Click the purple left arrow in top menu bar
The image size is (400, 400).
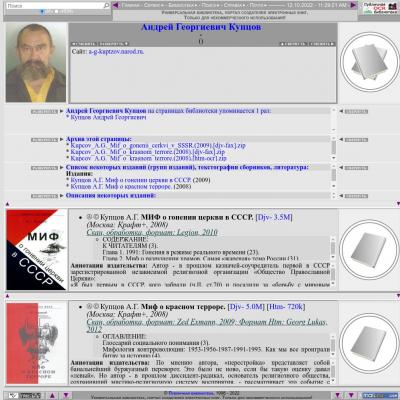pos(116,5)
